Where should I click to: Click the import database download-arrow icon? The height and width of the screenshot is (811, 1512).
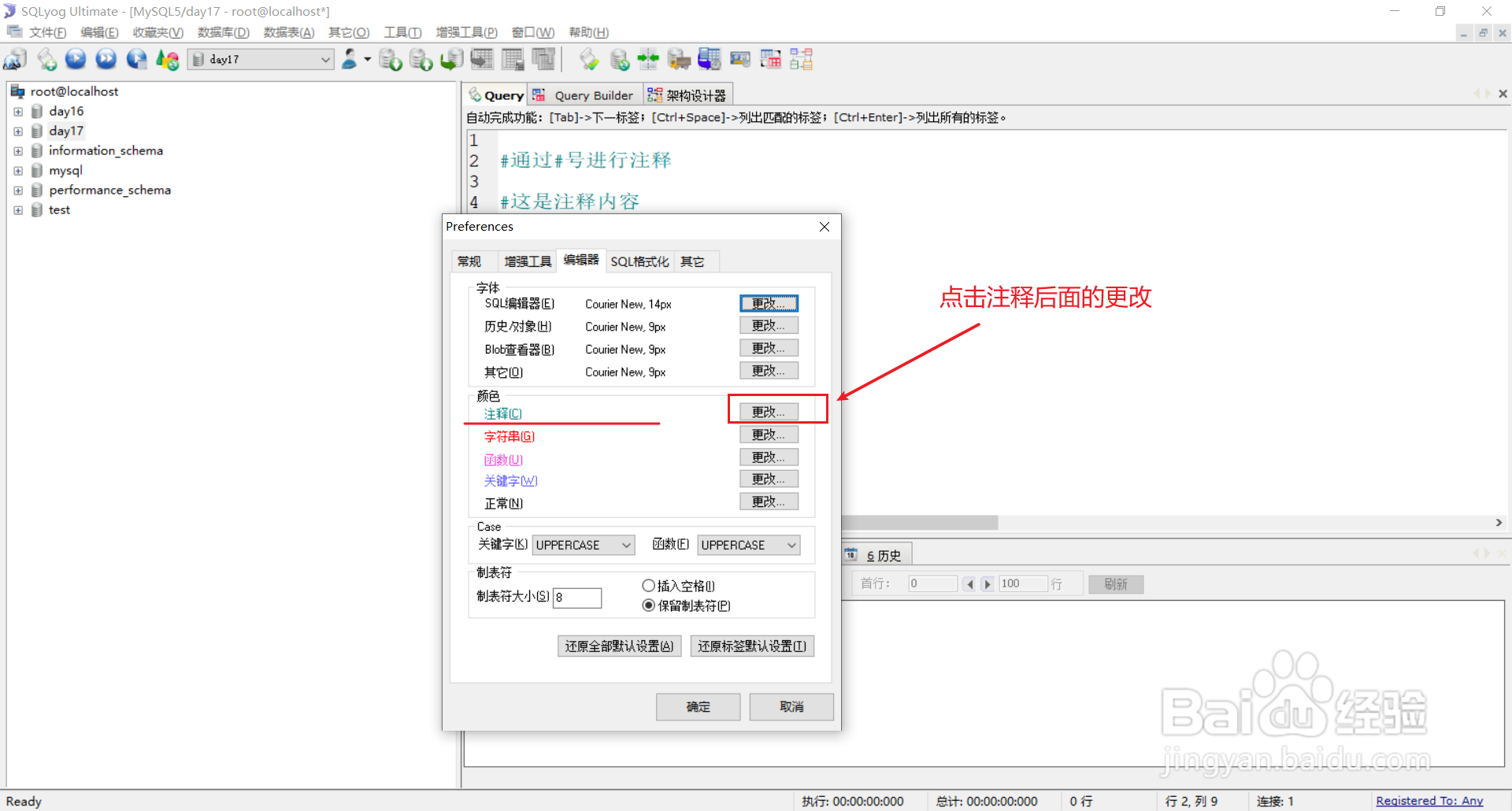391,59
